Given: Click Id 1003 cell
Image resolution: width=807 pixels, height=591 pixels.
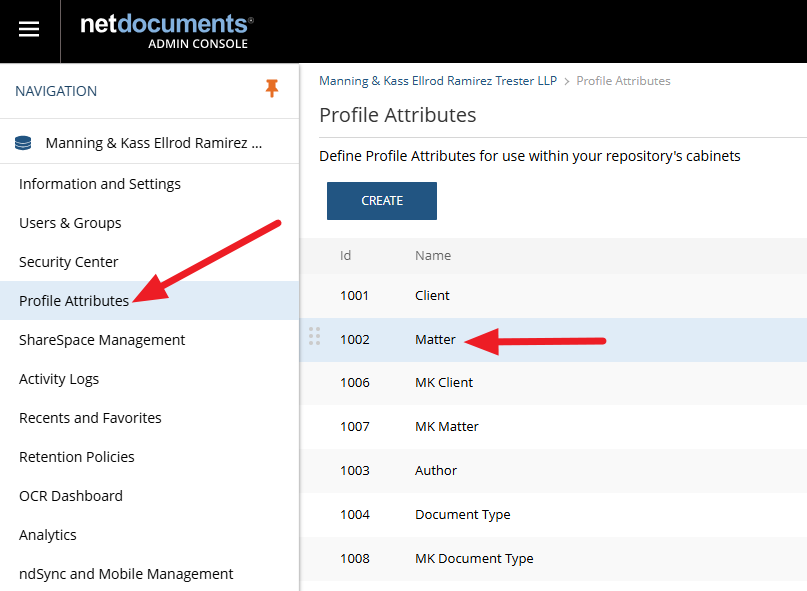Looking at the screenshot, I should (355, 471).
